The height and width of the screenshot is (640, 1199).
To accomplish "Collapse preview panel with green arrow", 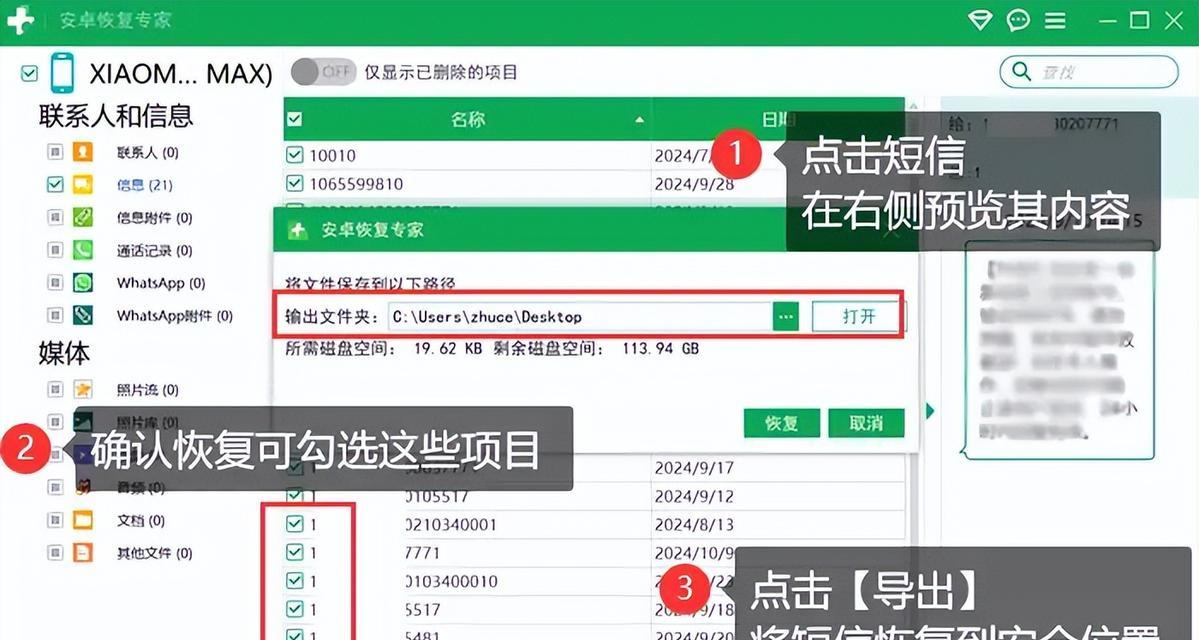I will [930, 411].
